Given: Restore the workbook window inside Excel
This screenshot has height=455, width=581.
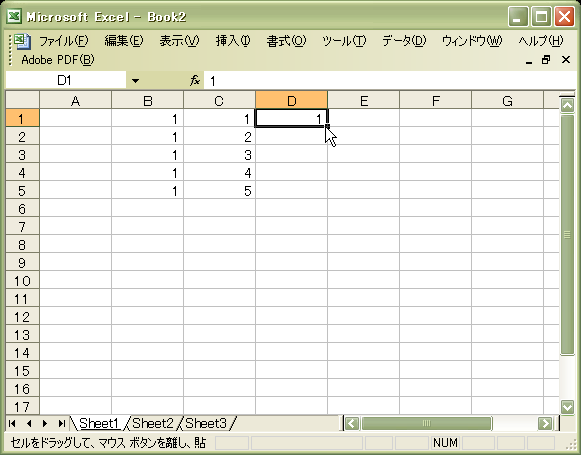Looking at the screenshot, I should click(x=546, y=60).
